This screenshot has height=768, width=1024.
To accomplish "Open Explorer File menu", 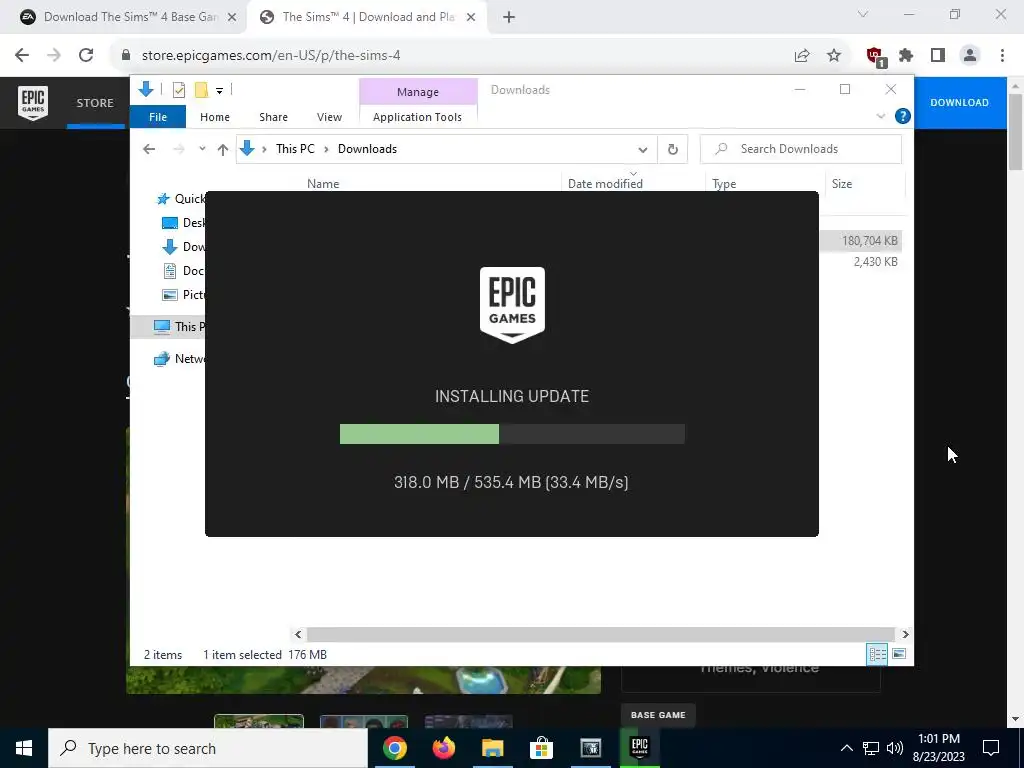I will click(x=158, y=117).
